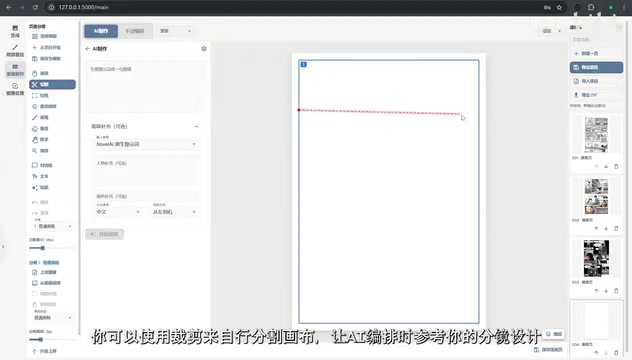Open the panel number dropdown under redo
Viewport: 632px width, 360px height.
(x=53, y=225)
